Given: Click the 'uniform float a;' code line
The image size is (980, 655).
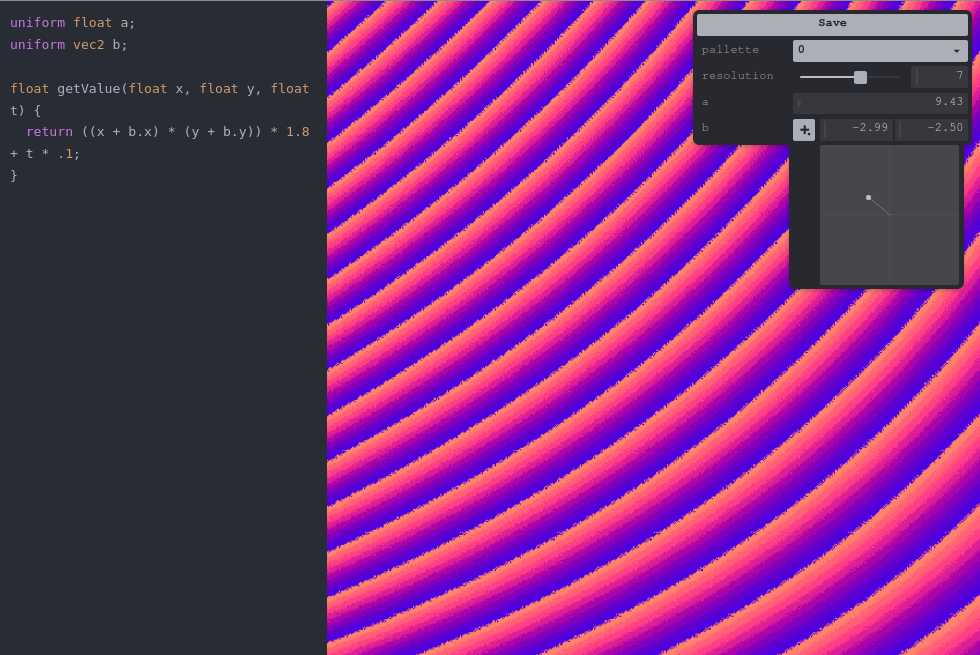Looking at the screenshot, I should tap(72, 22).
